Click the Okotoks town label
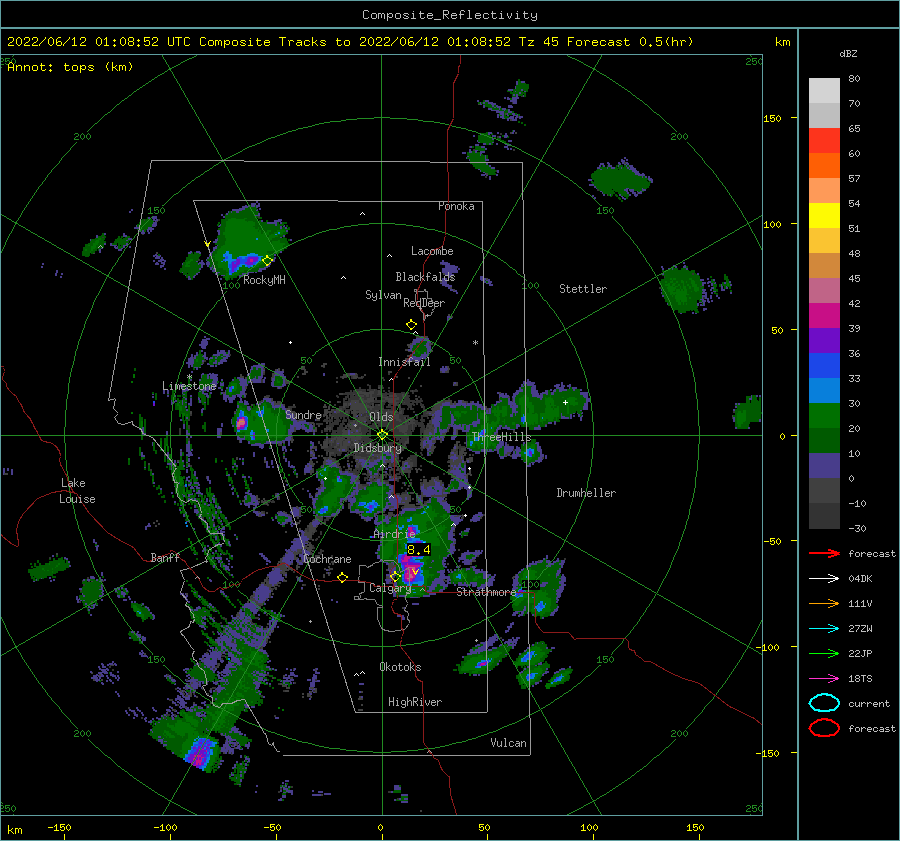The height and width of the screenshot is (841, 900). pos(400,667)
